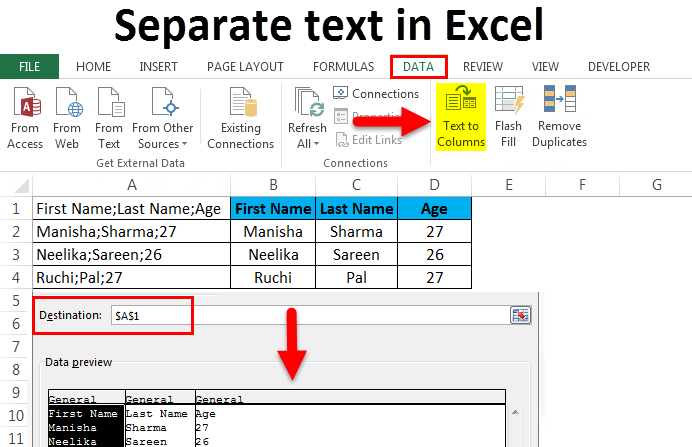Select row 1 header

pyautogui.click(x=16, y=208)
